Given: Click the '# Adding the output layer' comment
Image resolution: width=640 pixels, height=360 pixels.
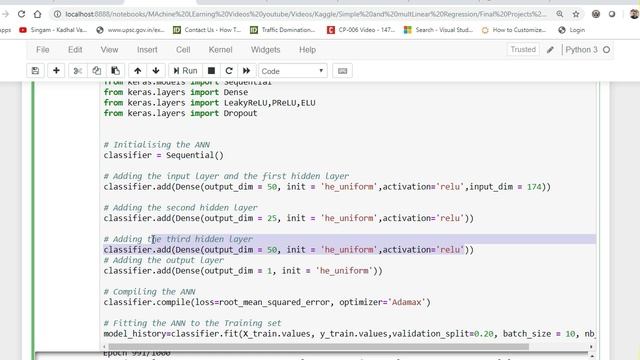Looking at the screenshot, I should 163,260.
